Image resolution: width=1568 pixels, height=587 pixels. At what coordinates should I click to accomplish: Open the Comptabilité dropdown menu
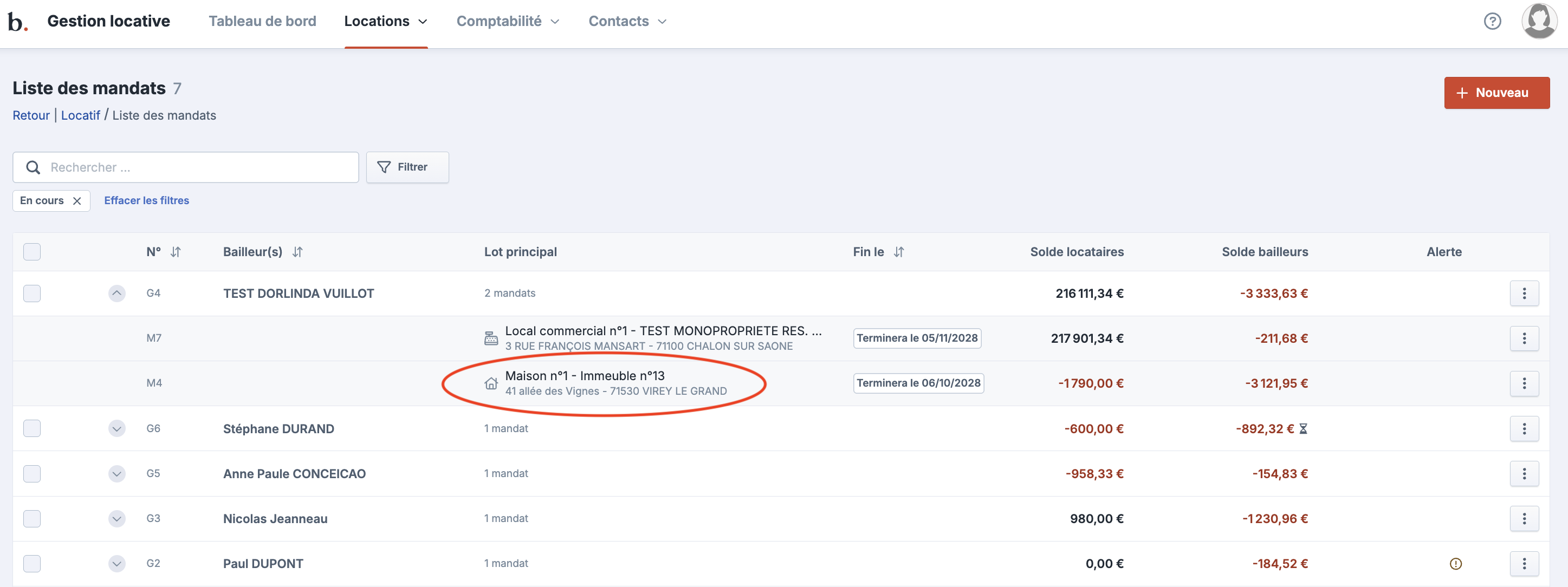pyautogui.click(x=507, y=21)
